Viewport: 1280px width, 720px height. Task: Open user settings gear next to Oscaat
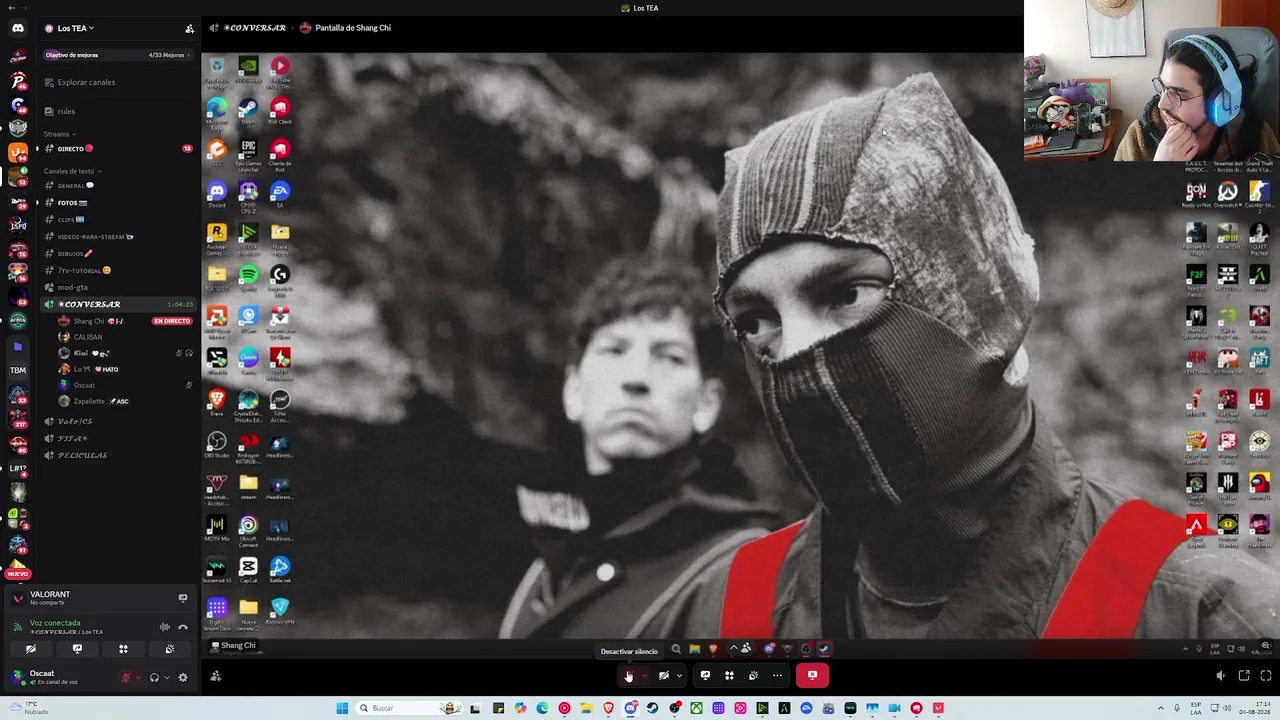coord(182,677)
